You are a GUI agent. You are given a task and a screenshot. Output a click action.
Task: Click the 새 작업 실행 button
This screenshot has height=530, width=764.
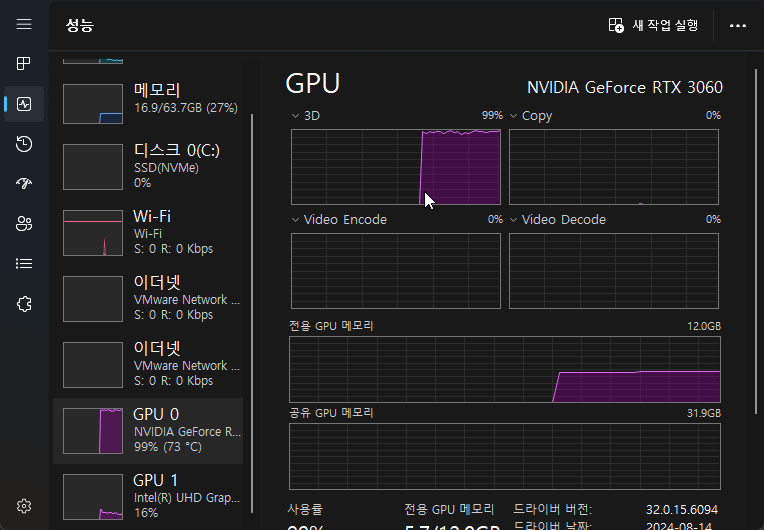(x=653, y=25)
